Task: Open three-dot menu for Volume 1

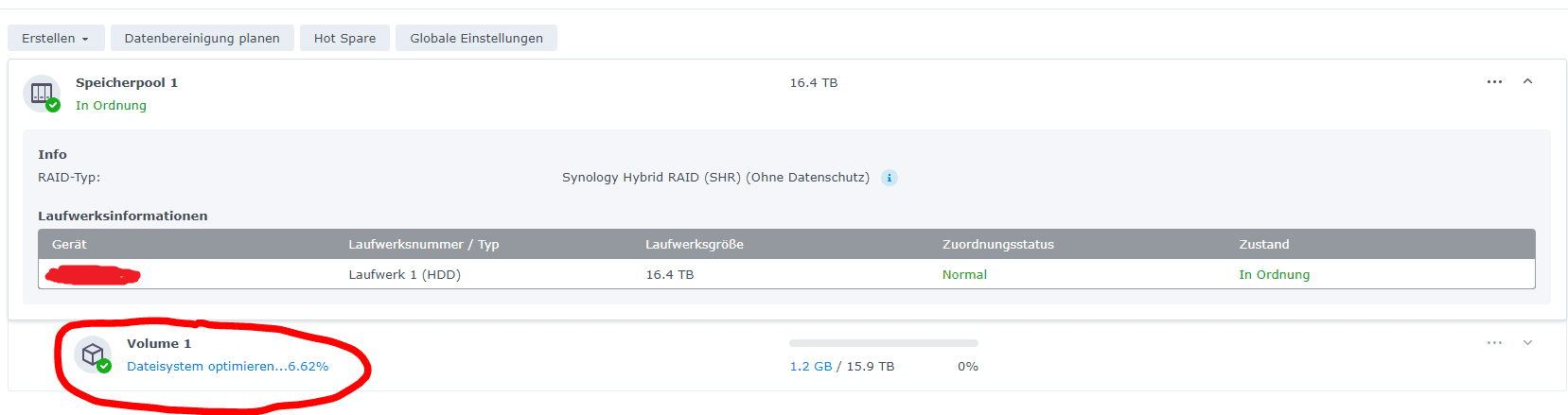Action: [1494, 343]
